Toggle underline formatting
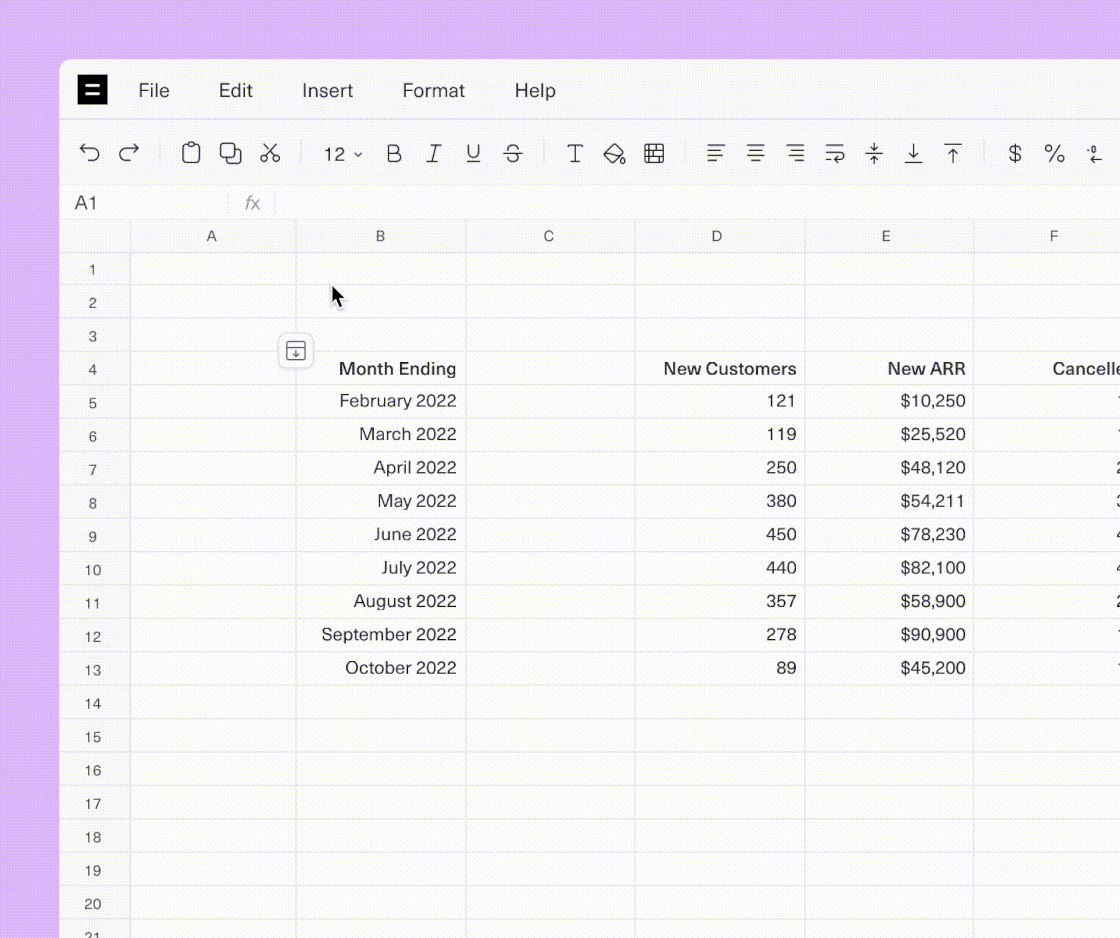This screenshot has width=1120, height=938. (473, 154)
